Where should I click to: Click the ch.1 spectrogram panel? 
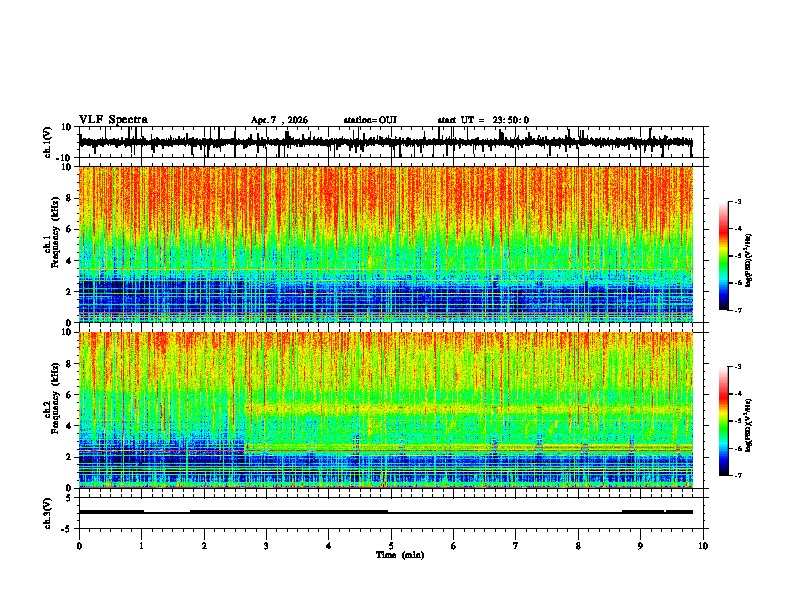click(386, 244)
